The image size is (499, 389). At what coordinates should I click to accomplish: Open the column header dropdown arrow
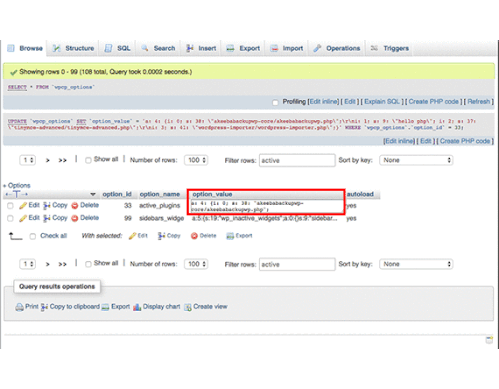[93, 194]
